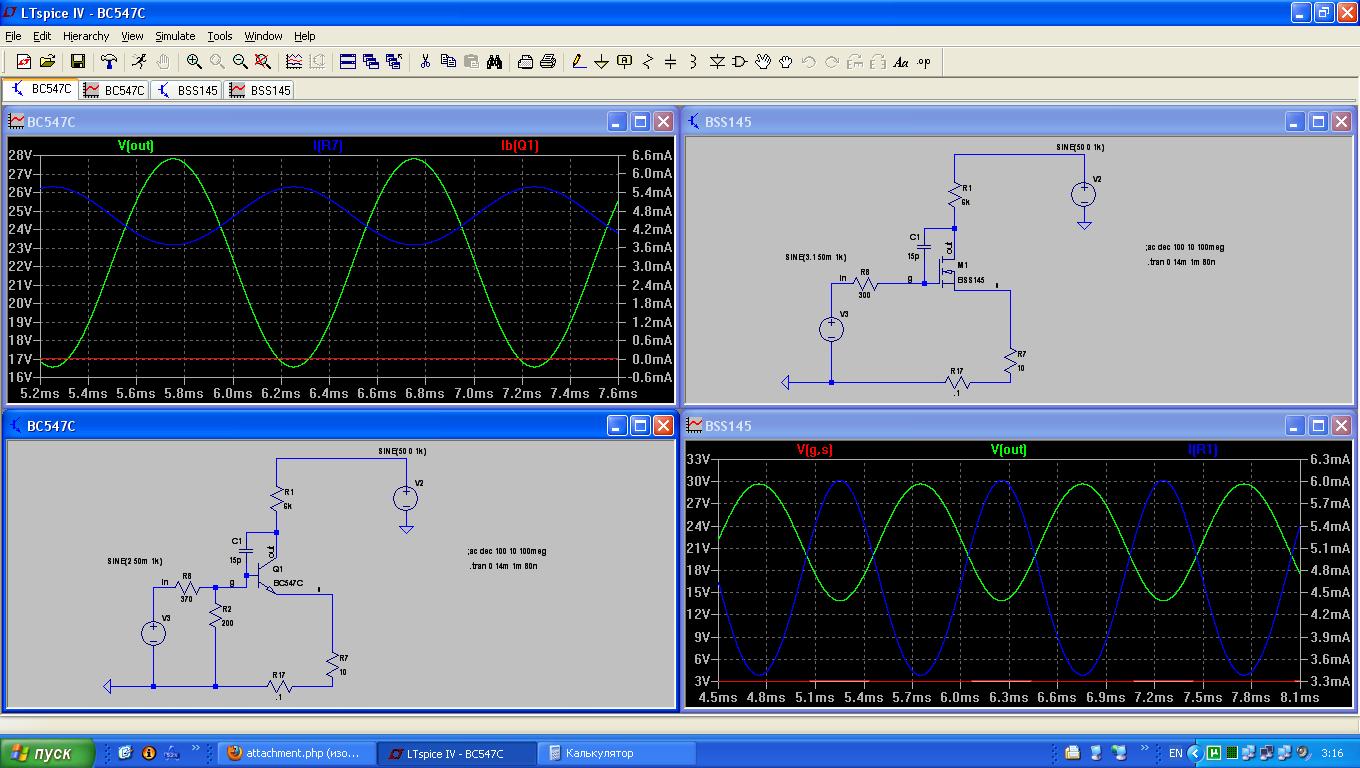The height and width of the screenshot is (768, 1360).
Task: Click the SPICE directive .op icon
Action: pos(923,62)
